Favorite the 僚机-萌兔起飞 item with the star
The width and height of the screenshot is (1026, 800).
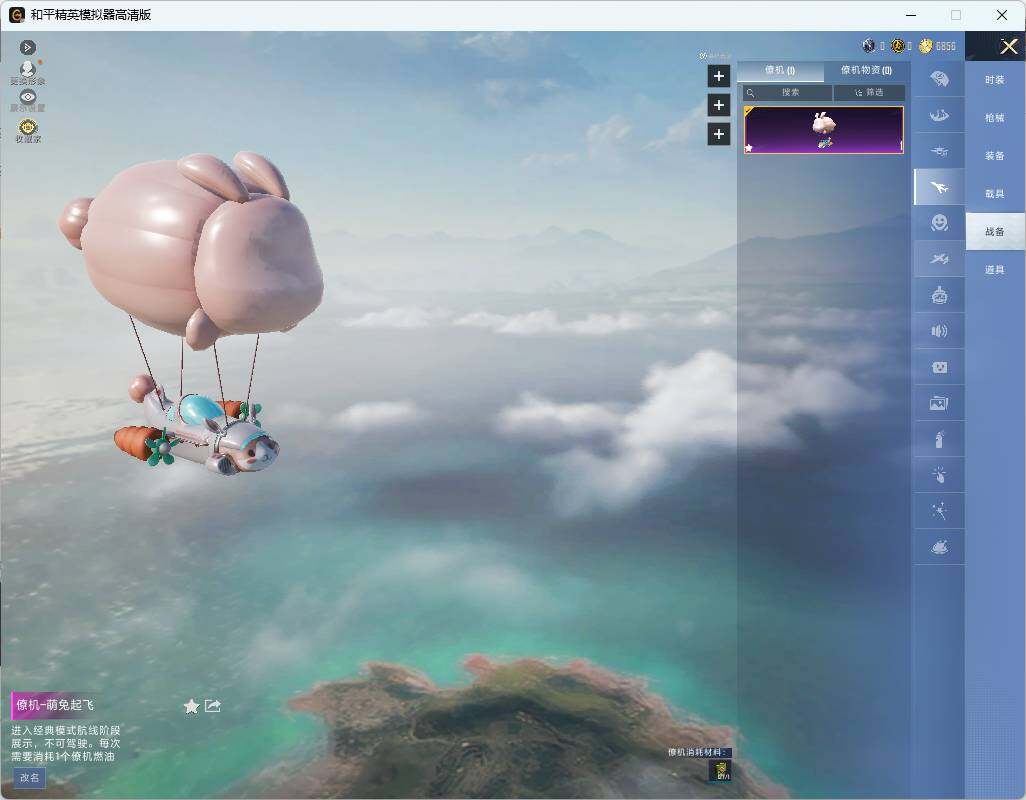[x=191, y=706]
